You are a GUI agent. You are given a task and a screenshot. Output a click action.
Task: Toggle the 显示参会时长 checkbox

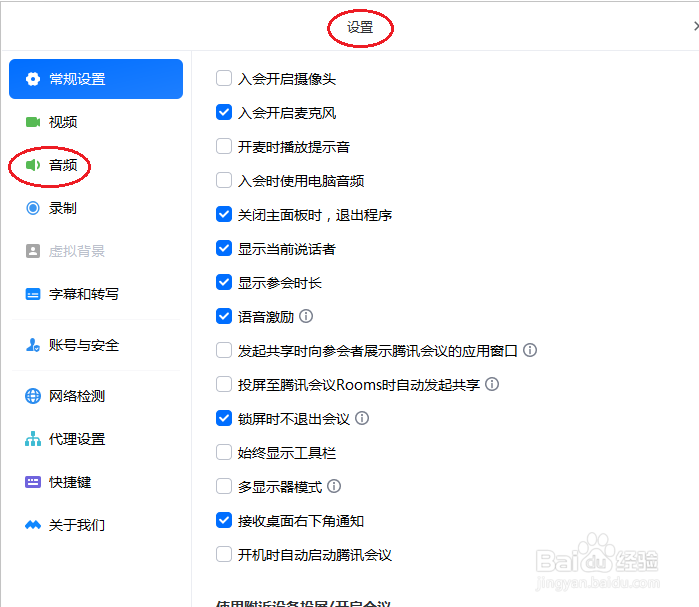tap(224, 282)
